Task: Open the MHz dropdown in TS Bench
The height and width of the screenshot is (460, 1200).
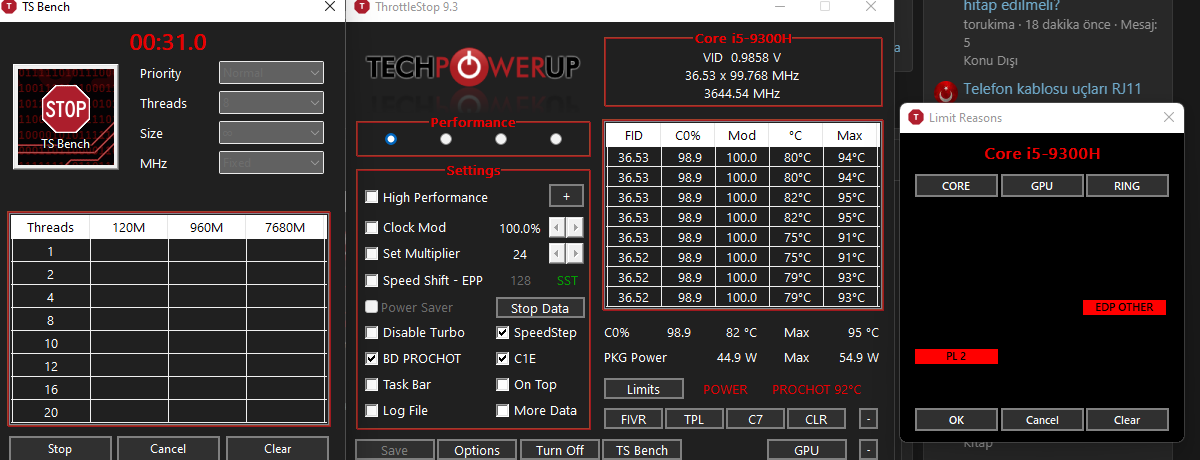Action: click(271, 163)
